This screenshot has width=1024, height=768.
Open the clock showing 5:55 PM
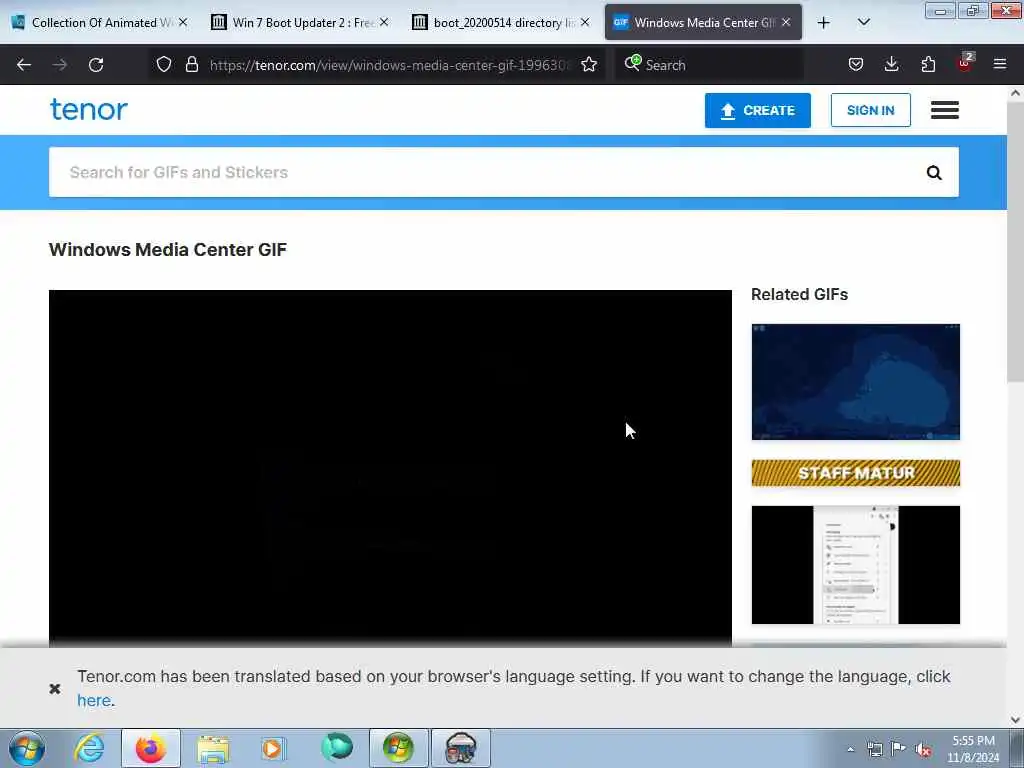tap(973, 749)
